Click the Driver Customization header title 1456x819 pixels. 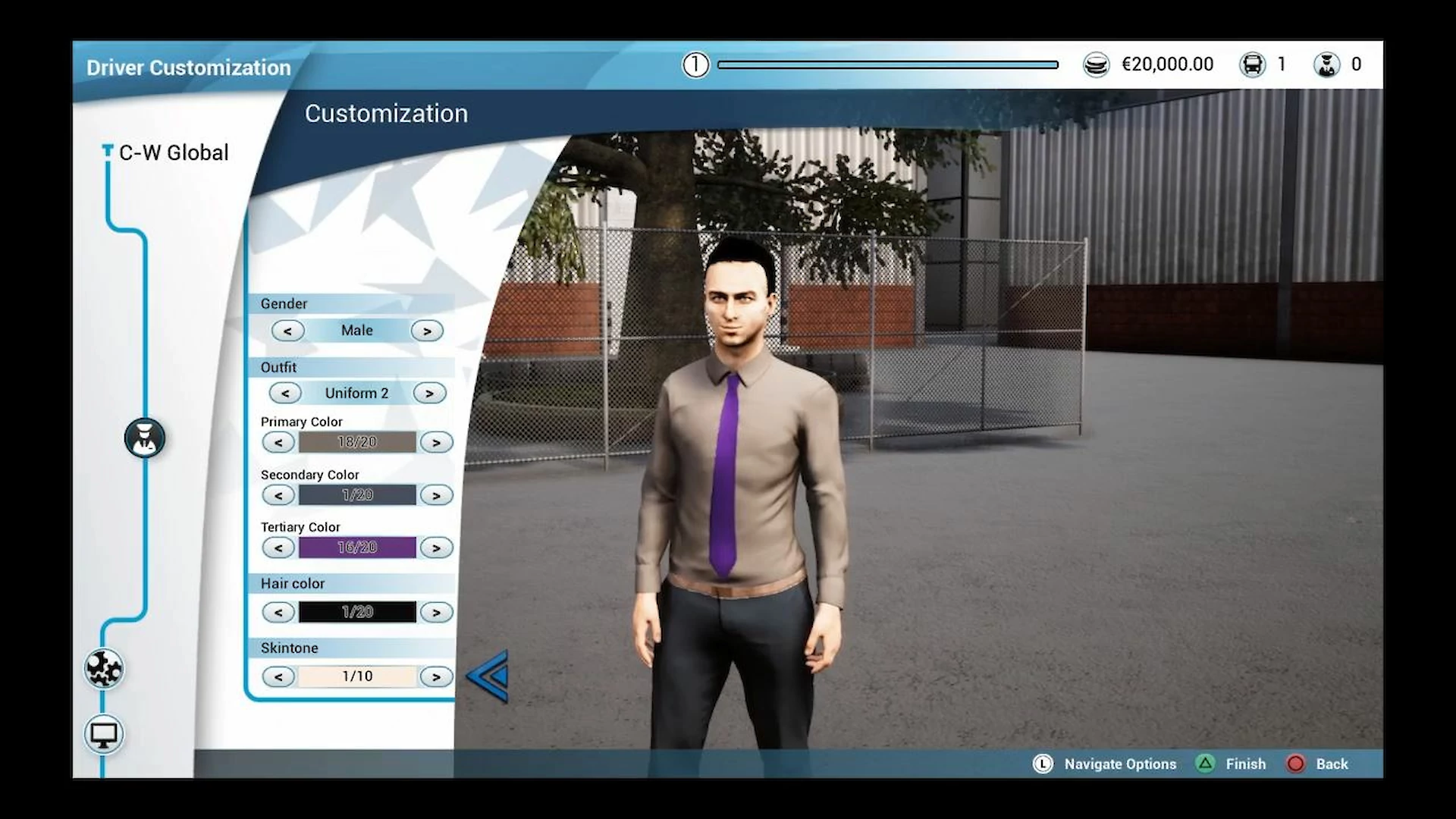[x=189, y=67]
